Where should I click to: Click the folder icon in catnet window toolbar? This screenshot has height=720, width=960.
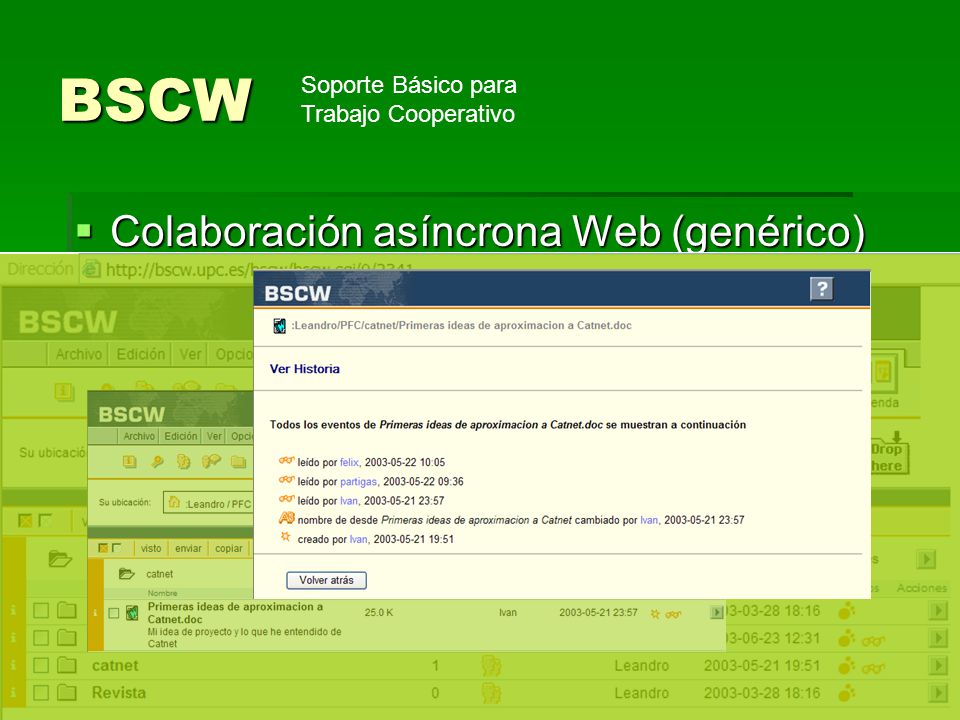coord(238,462)
